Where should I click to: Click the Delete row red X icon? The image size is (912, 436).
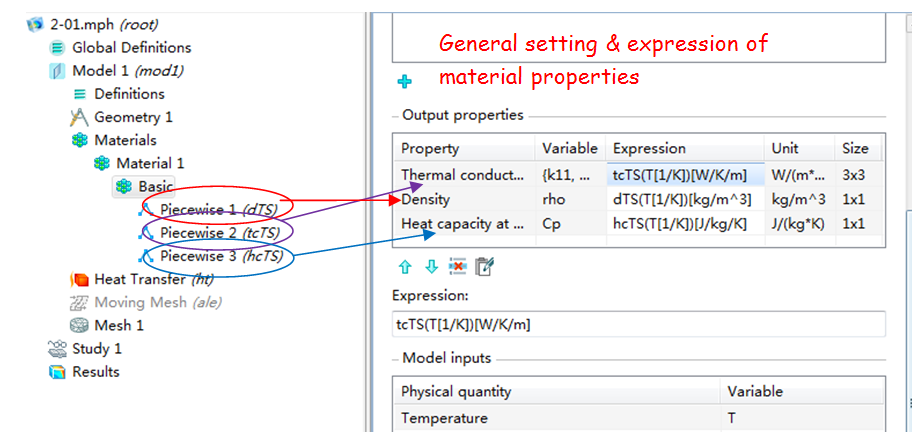pos(458,267)
